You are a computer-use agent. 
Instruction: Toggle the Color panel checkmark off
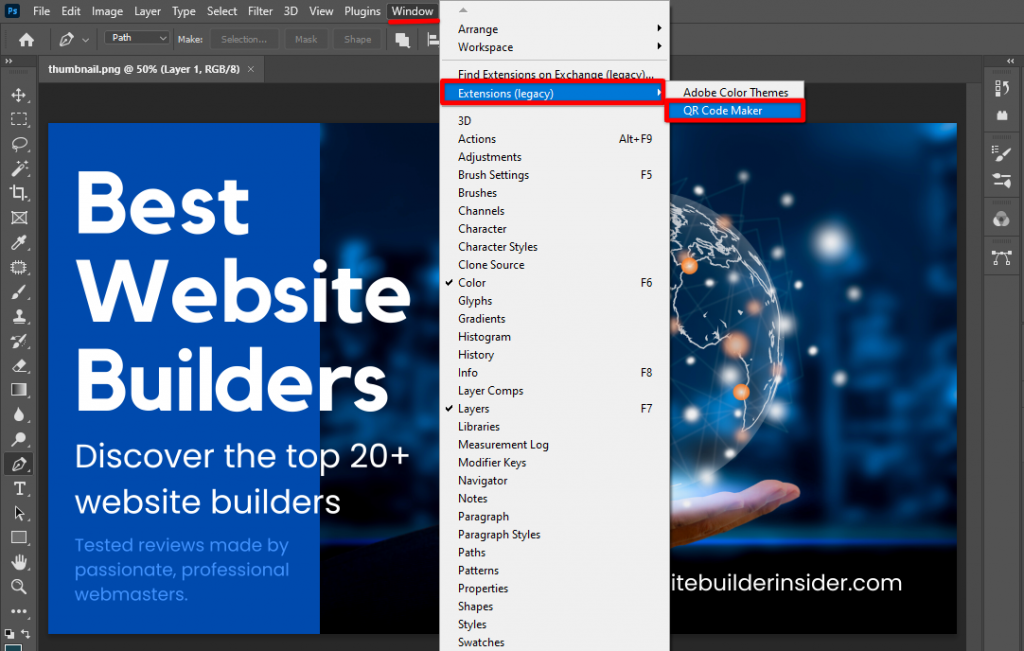point(470,282)
